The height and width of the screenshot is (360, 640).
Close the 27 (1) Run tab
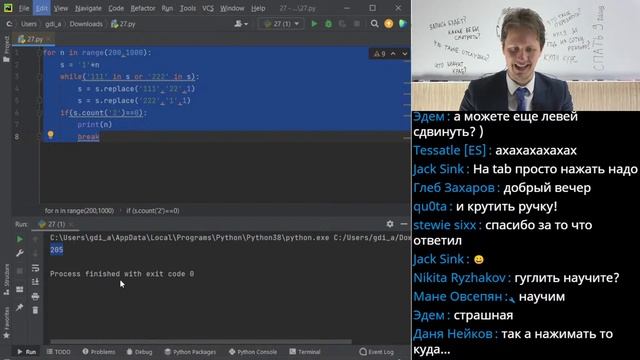pos(71,224)
